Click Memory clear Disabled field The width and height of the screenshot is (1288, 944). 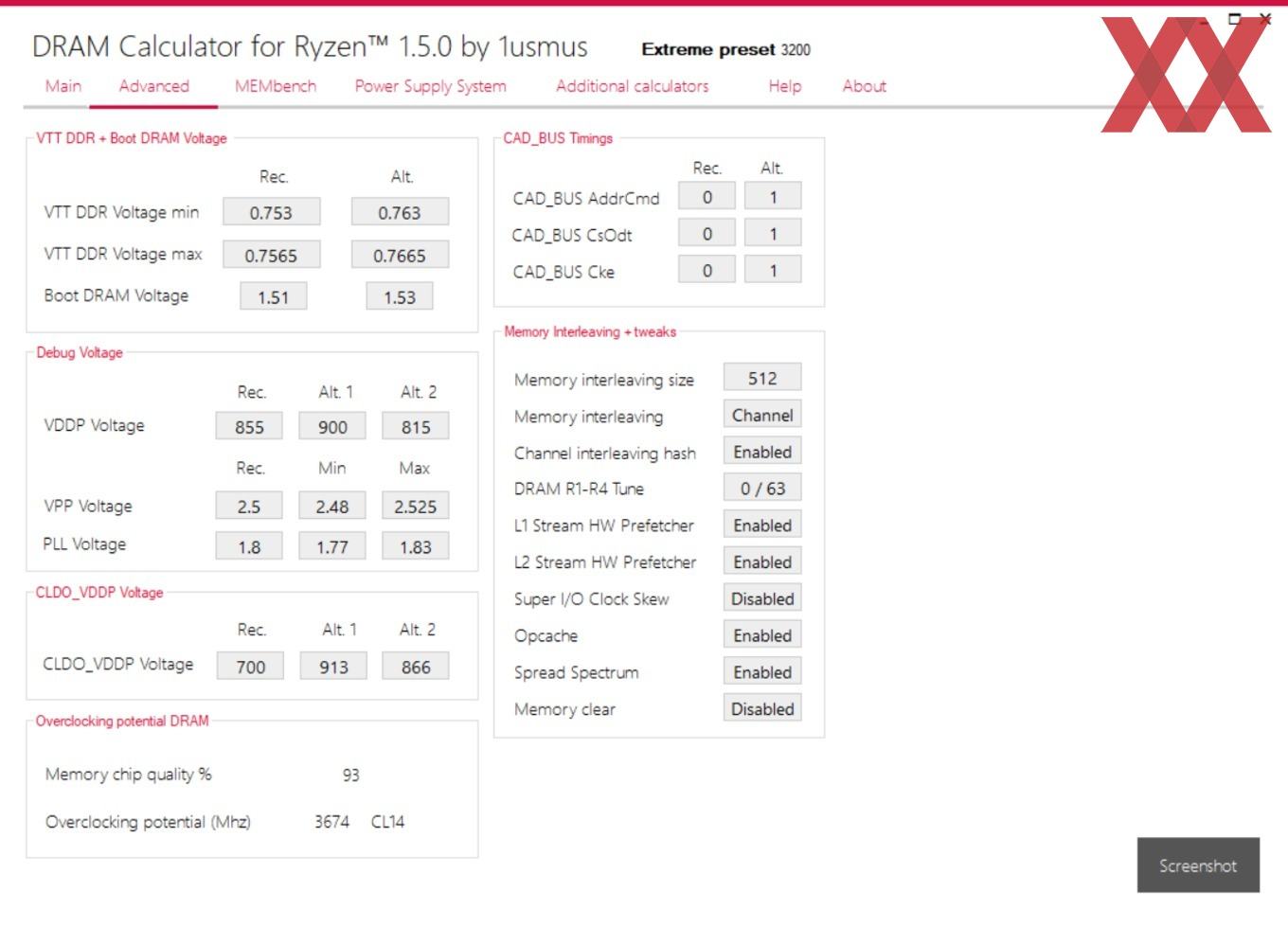(x=762, y=708)
